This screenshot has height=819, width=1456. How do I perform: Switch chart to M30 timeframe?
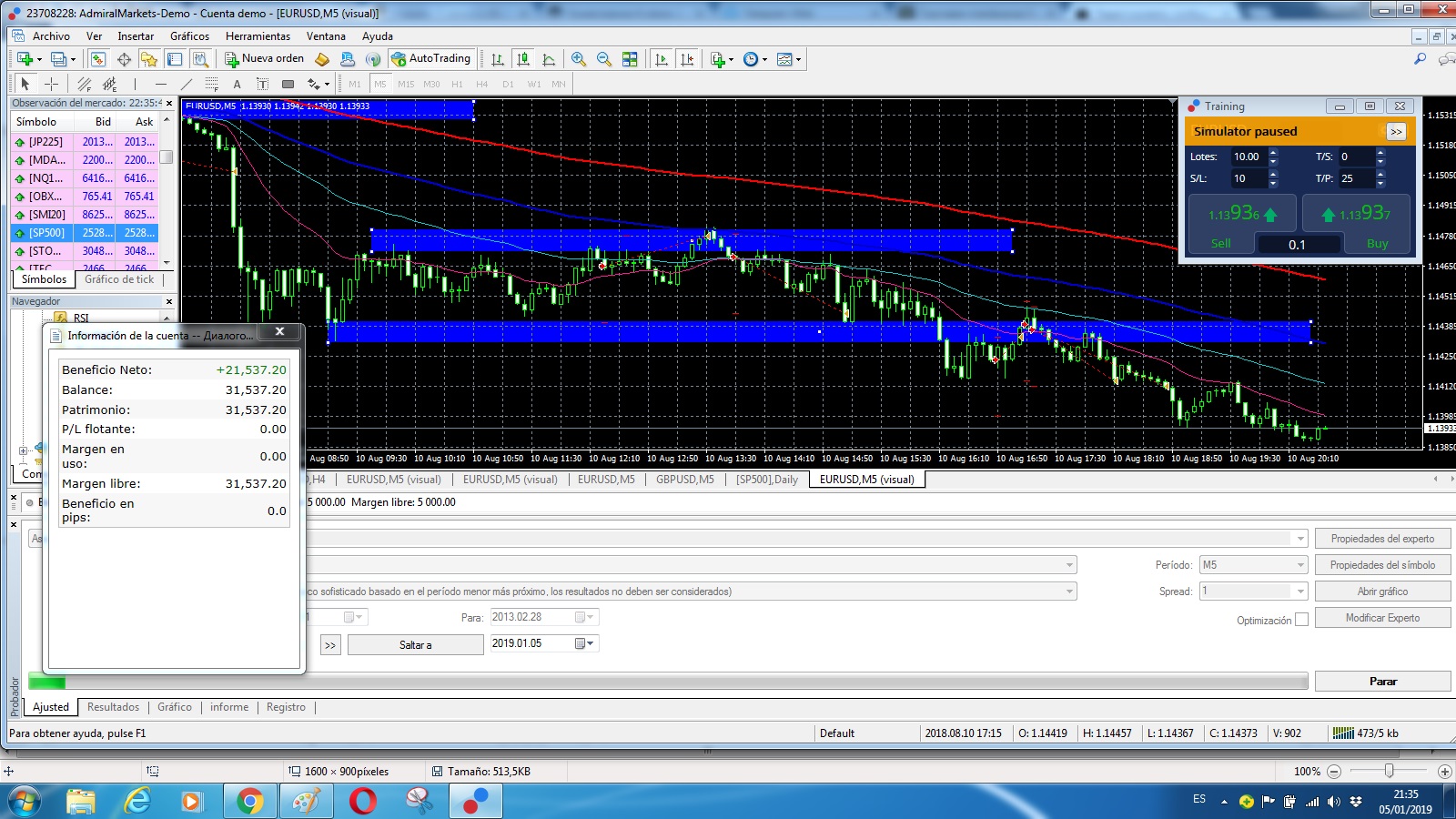coord(431,84)
